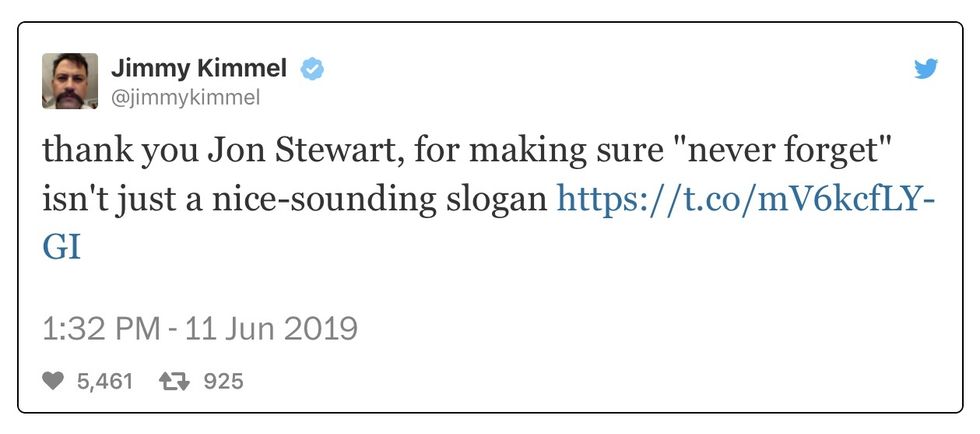The width and height of the screenshot is (980, 434).
Task: Click the blue verified badge
Action: (x=312, y=69)
